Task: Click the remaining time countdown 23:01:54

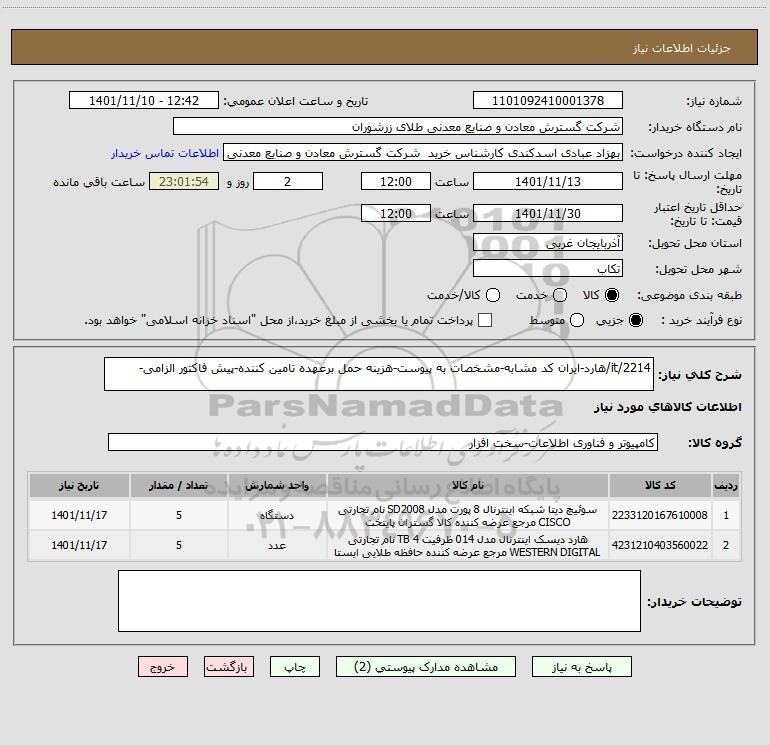Action: [184, 181]
